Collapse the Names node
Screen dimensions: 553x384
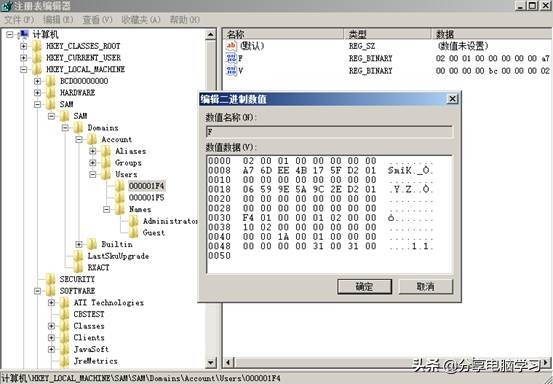pos(106,209)
